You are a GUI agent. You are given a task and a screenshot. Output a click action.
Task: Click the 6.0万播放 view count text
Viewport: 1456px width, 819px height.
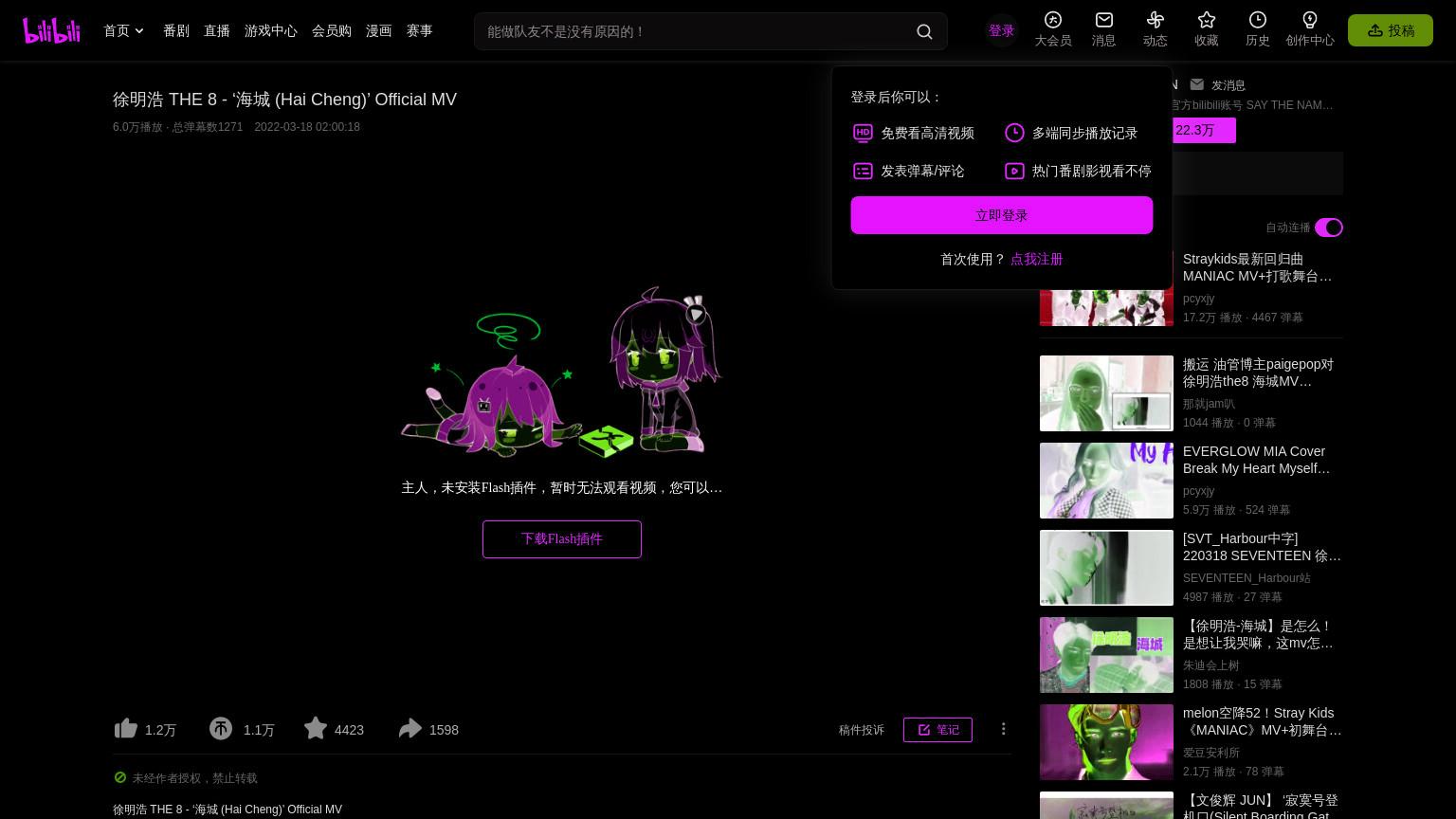137,127
